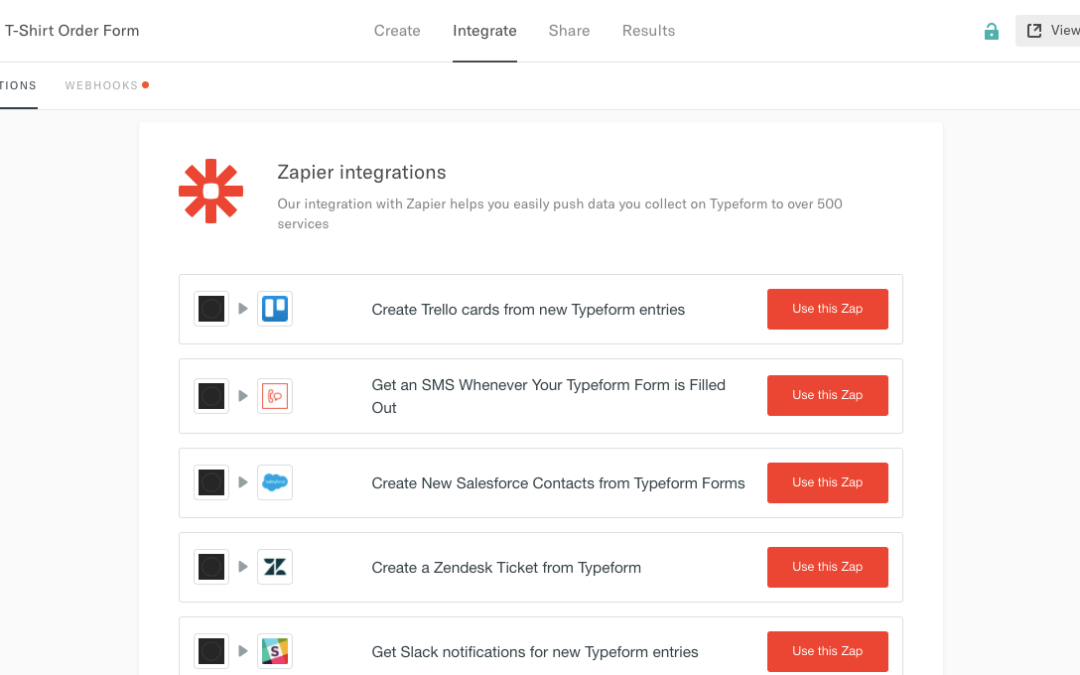Click the arrow icon in Slack zap row
The width and height of the screenshot is (1080, 675).
[243, 651]
